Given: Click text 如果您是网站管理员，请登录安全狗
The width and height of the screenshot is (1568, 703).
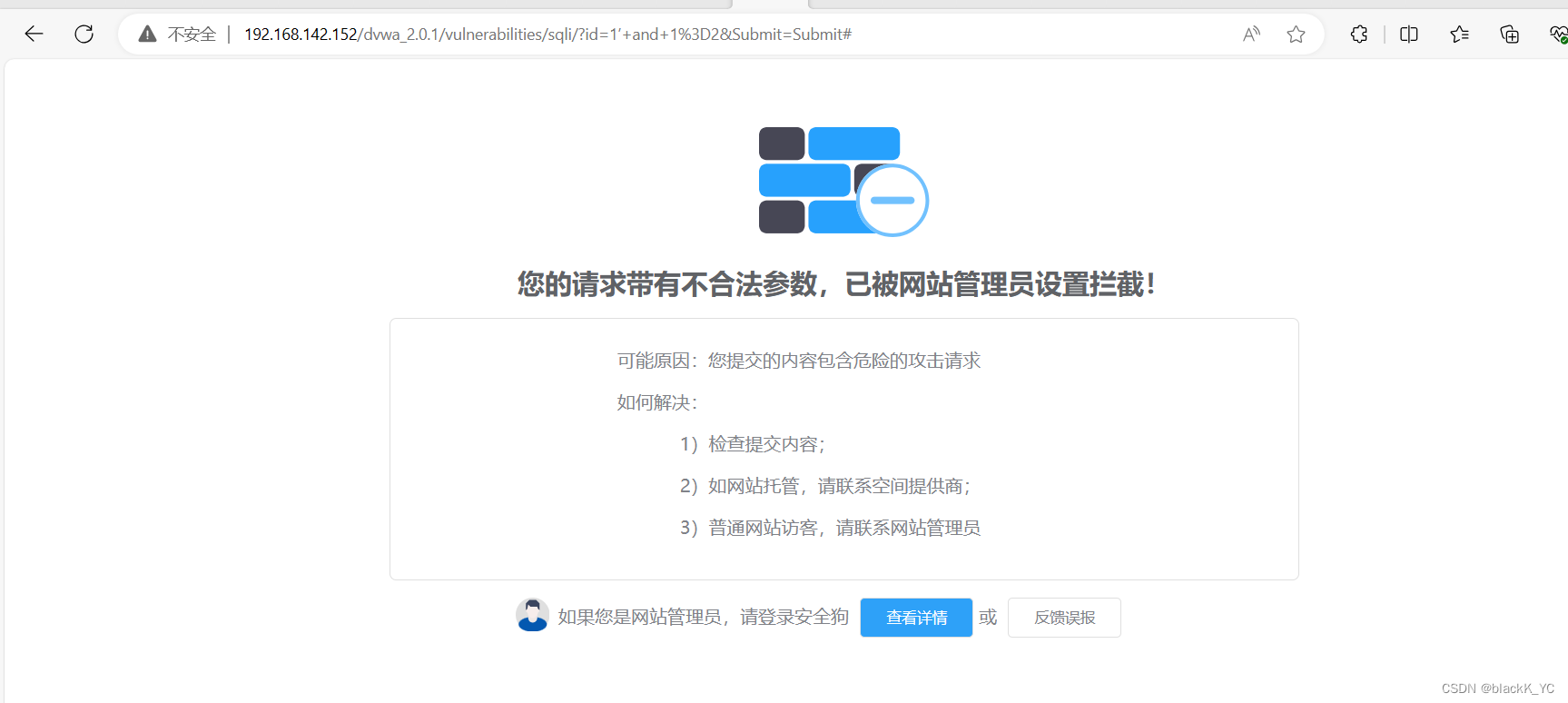Looking at the screenshot, I should point(704,618).
